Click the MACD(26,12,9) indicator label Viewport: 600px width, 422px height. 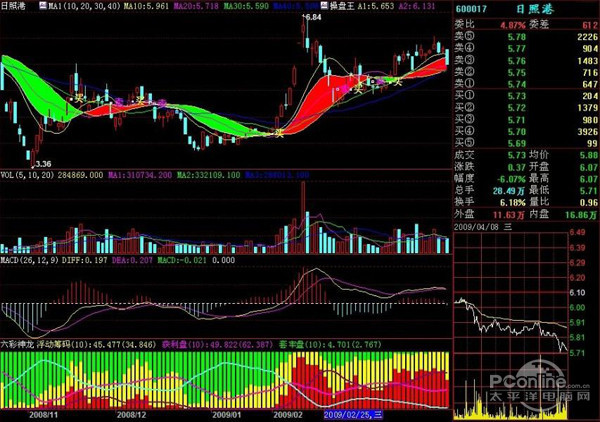click(31, 259)
